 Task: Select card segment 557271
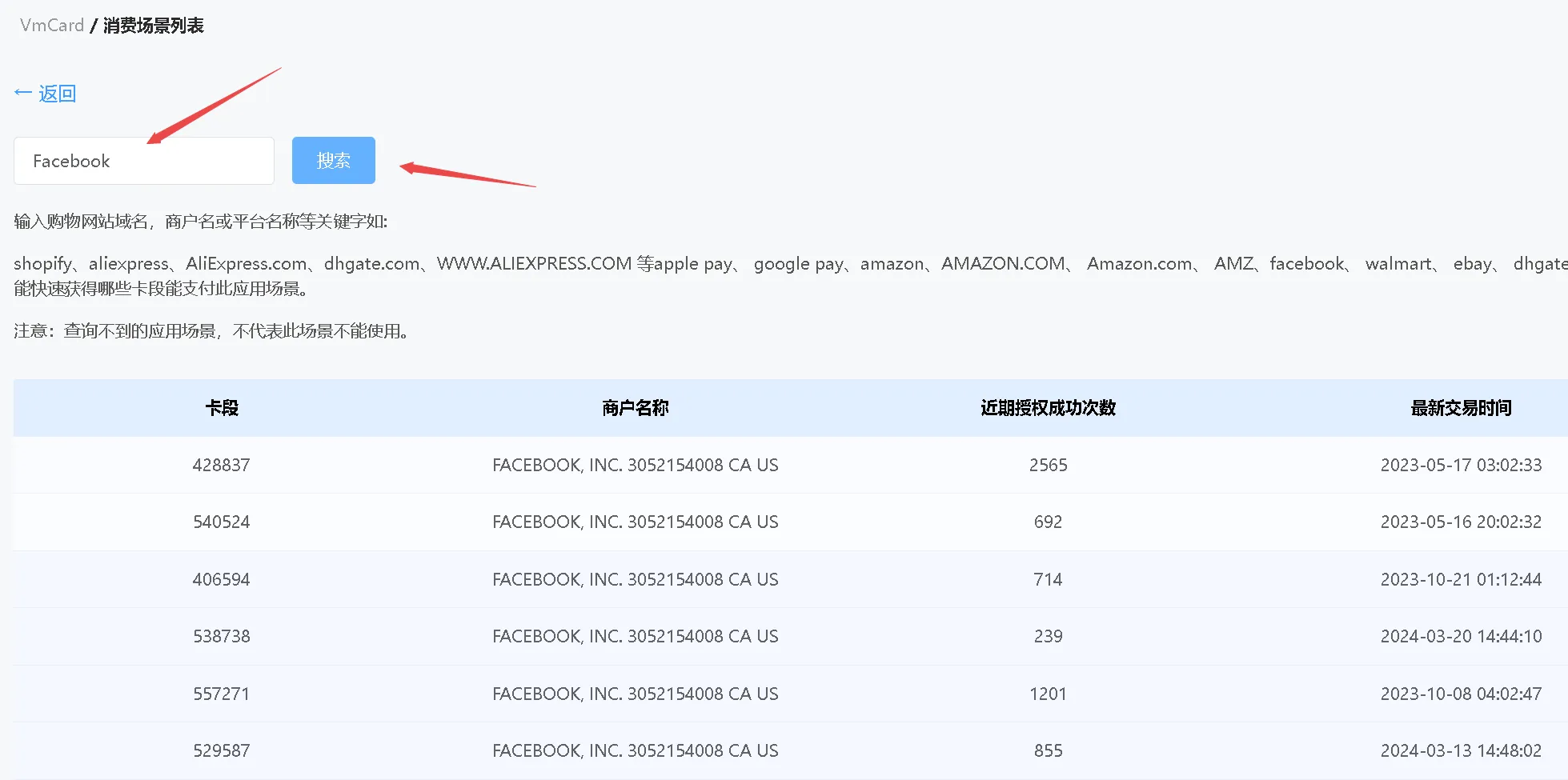[222, 694]
